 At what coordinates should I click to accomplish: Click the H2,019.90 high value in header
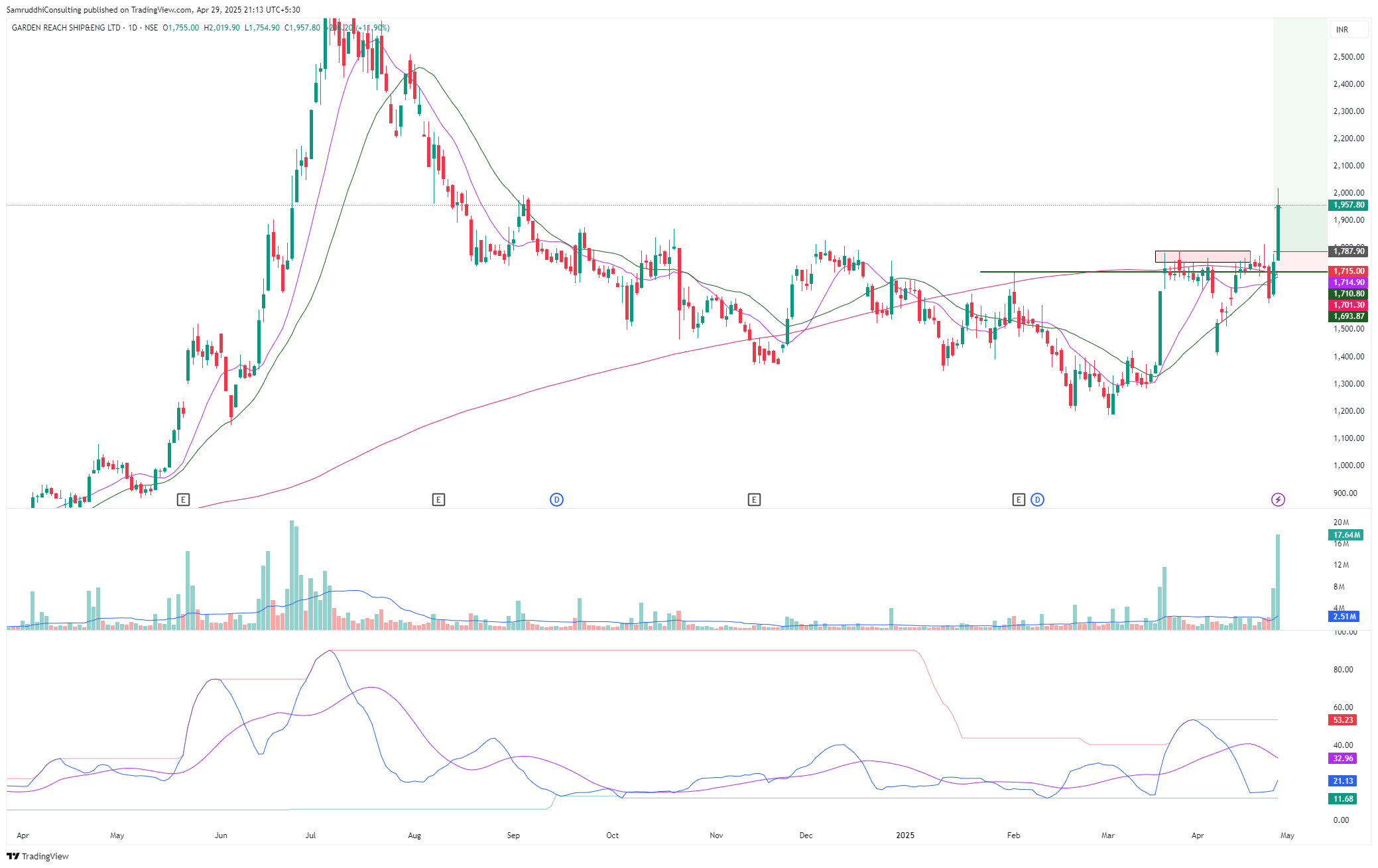click(x=222, y=28)
